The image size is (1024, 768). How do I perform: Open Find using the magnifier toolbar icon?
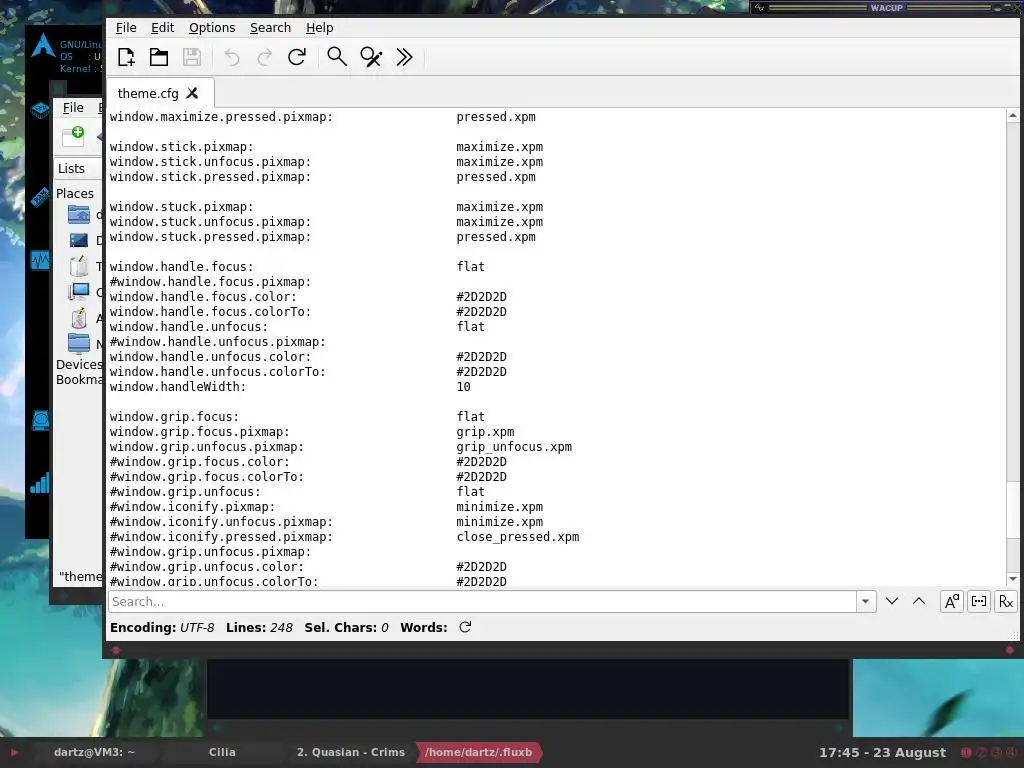point(337,57)
